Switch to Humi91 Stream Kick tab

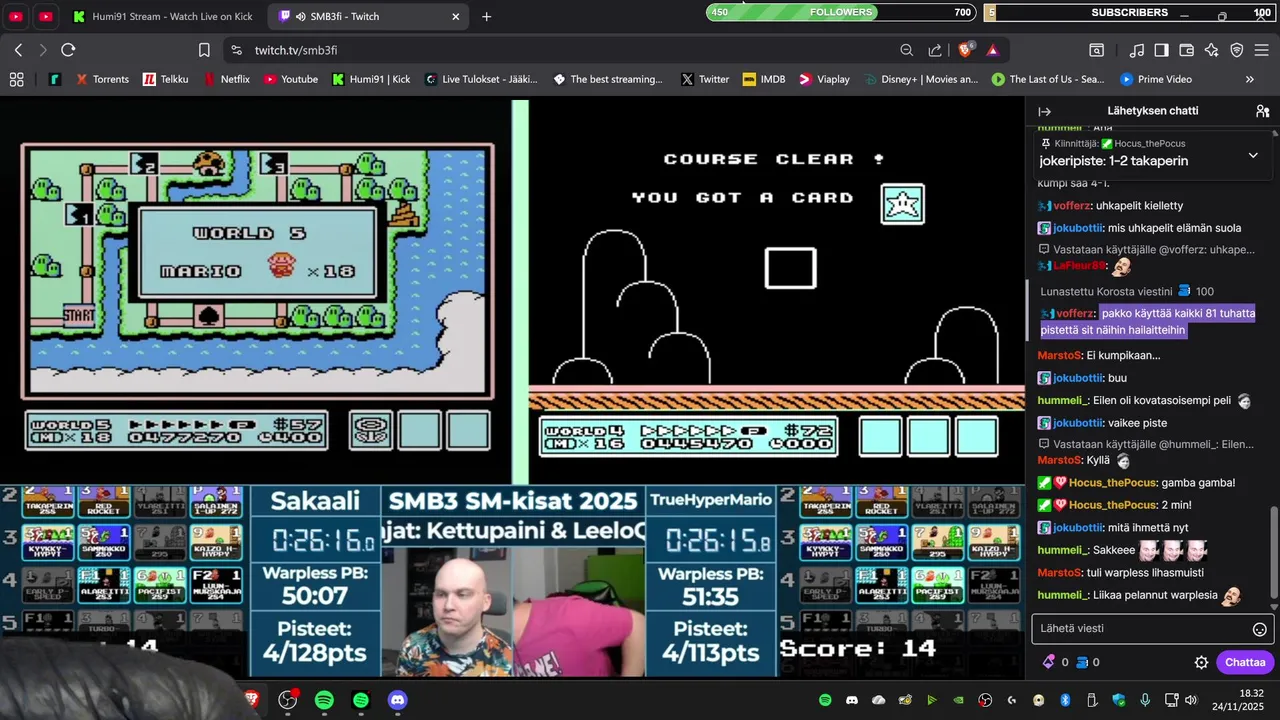tap(165, 16)
